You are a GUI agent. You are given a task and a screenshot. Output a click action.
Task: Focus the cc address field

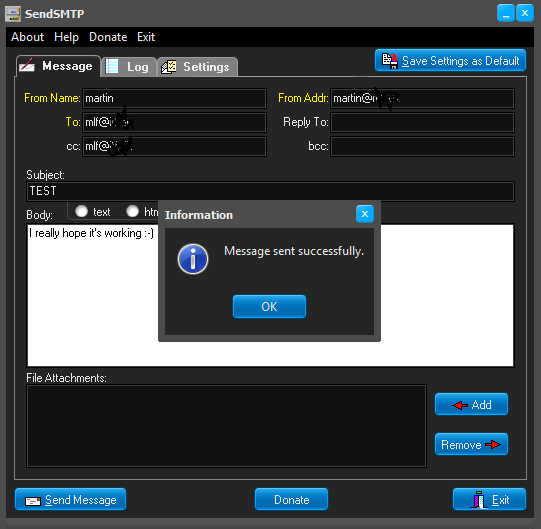click(x=174, y=146)
